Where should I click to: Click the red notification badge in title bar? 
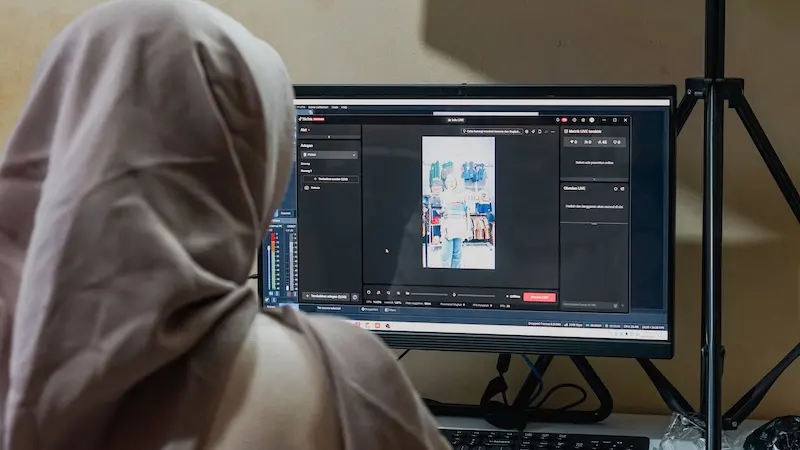(564, 120)
